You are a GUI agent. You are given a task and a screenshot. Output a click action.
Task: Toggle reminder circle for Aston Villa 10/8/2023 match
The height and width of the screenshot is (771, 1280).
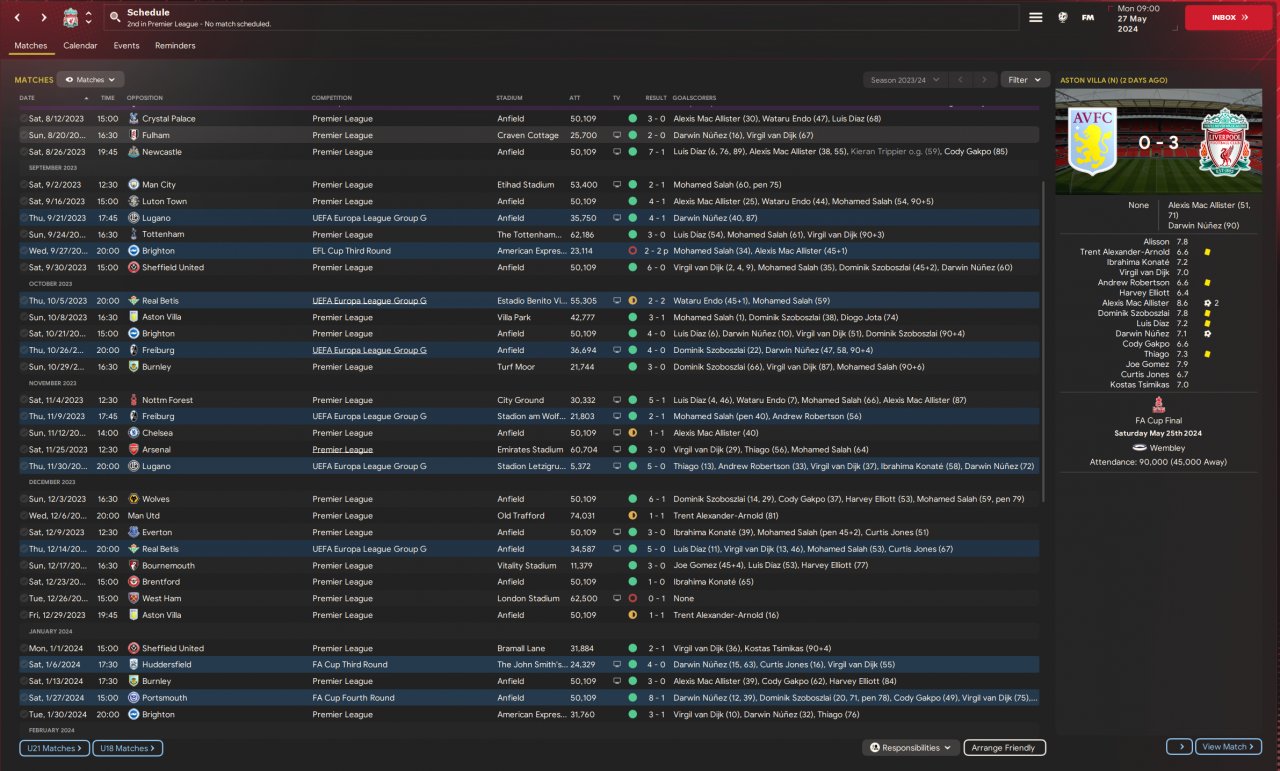24,317
